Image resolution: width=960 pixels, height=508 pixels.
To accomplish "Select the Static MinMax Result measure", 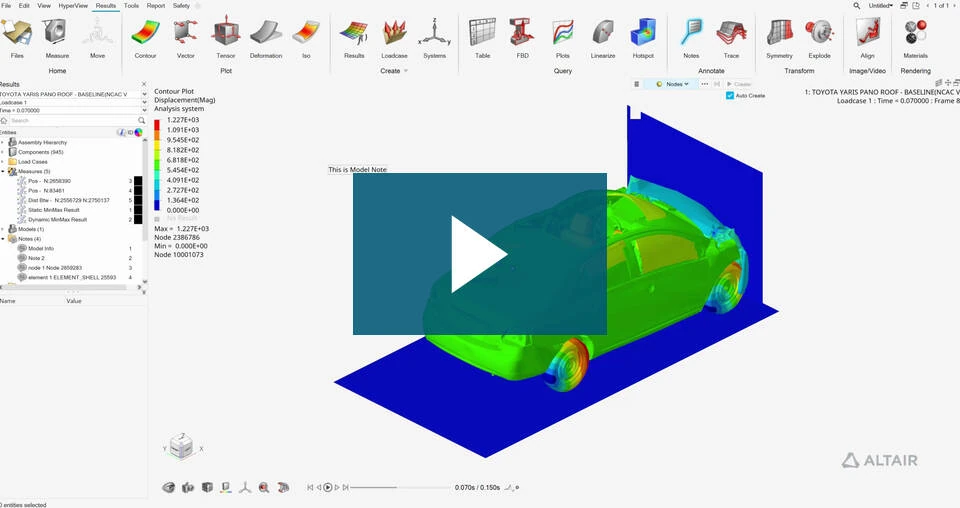I will [54, 210].
